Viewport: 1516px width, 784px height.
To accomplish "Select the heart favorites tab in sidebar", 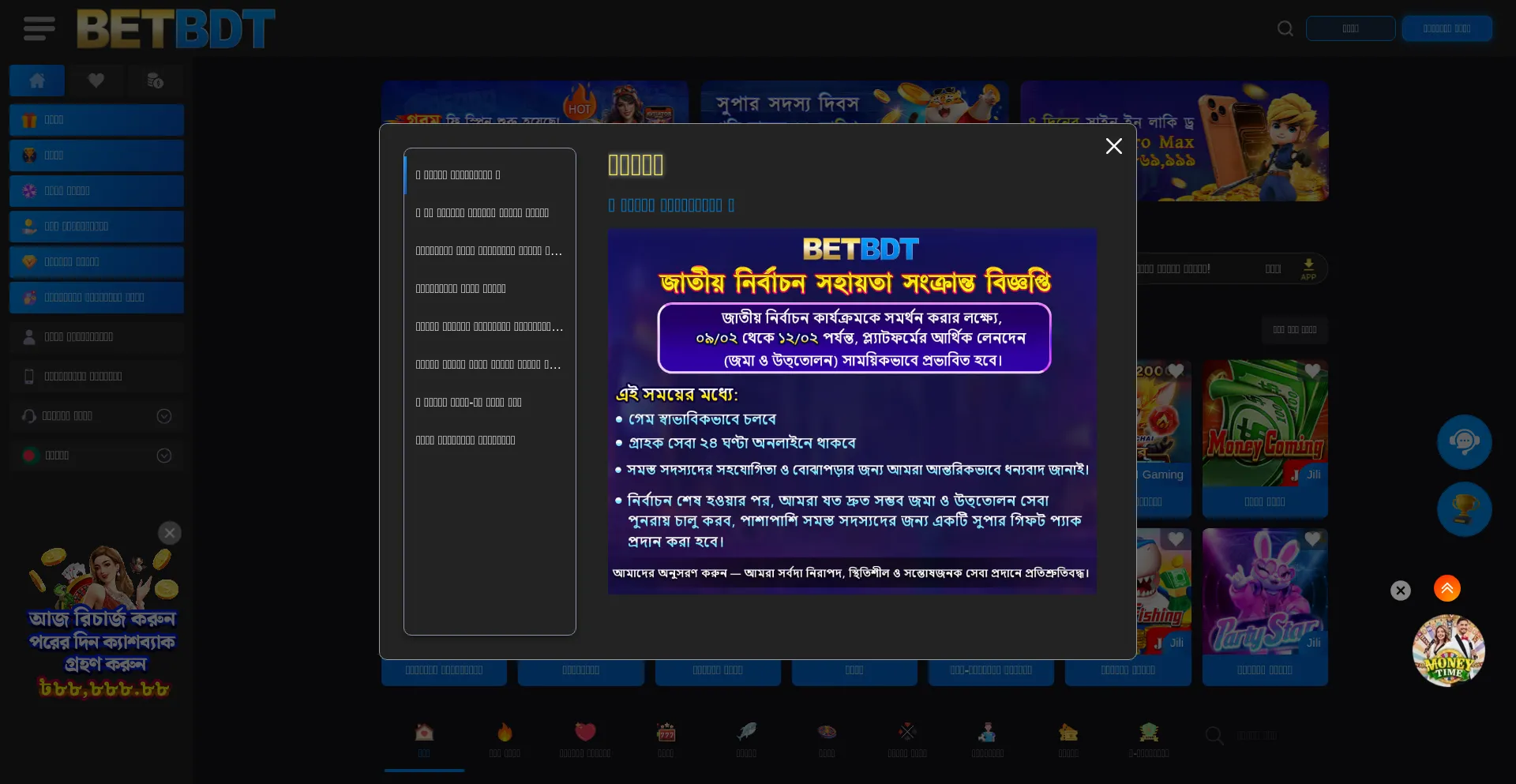I will 96,81.
